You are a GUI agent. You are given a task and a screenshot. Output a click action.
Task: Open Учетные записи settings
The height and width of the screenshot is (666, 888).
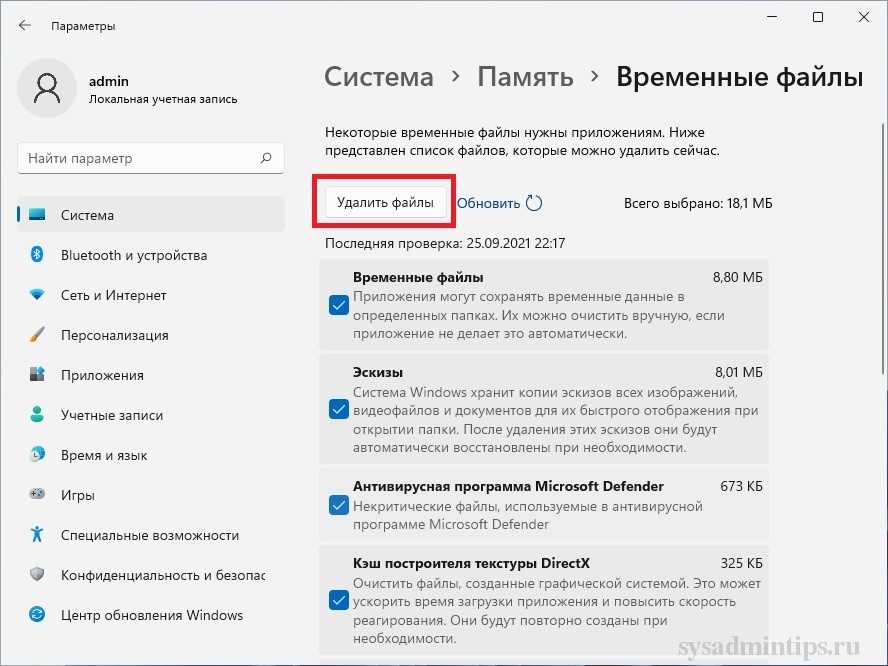[111, 415]
